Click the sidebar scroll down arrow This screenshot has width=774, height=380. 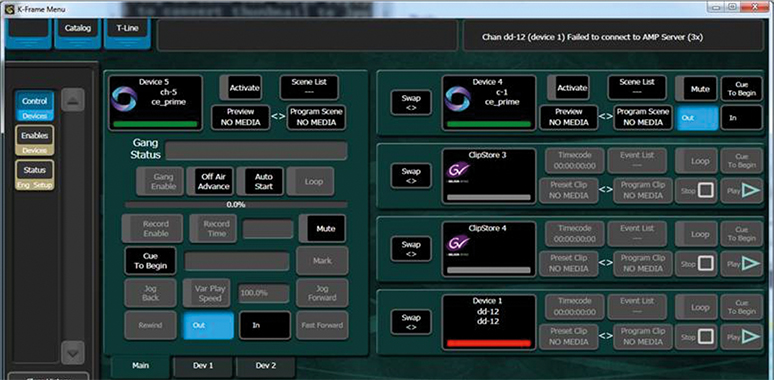(x=73, y=353)
